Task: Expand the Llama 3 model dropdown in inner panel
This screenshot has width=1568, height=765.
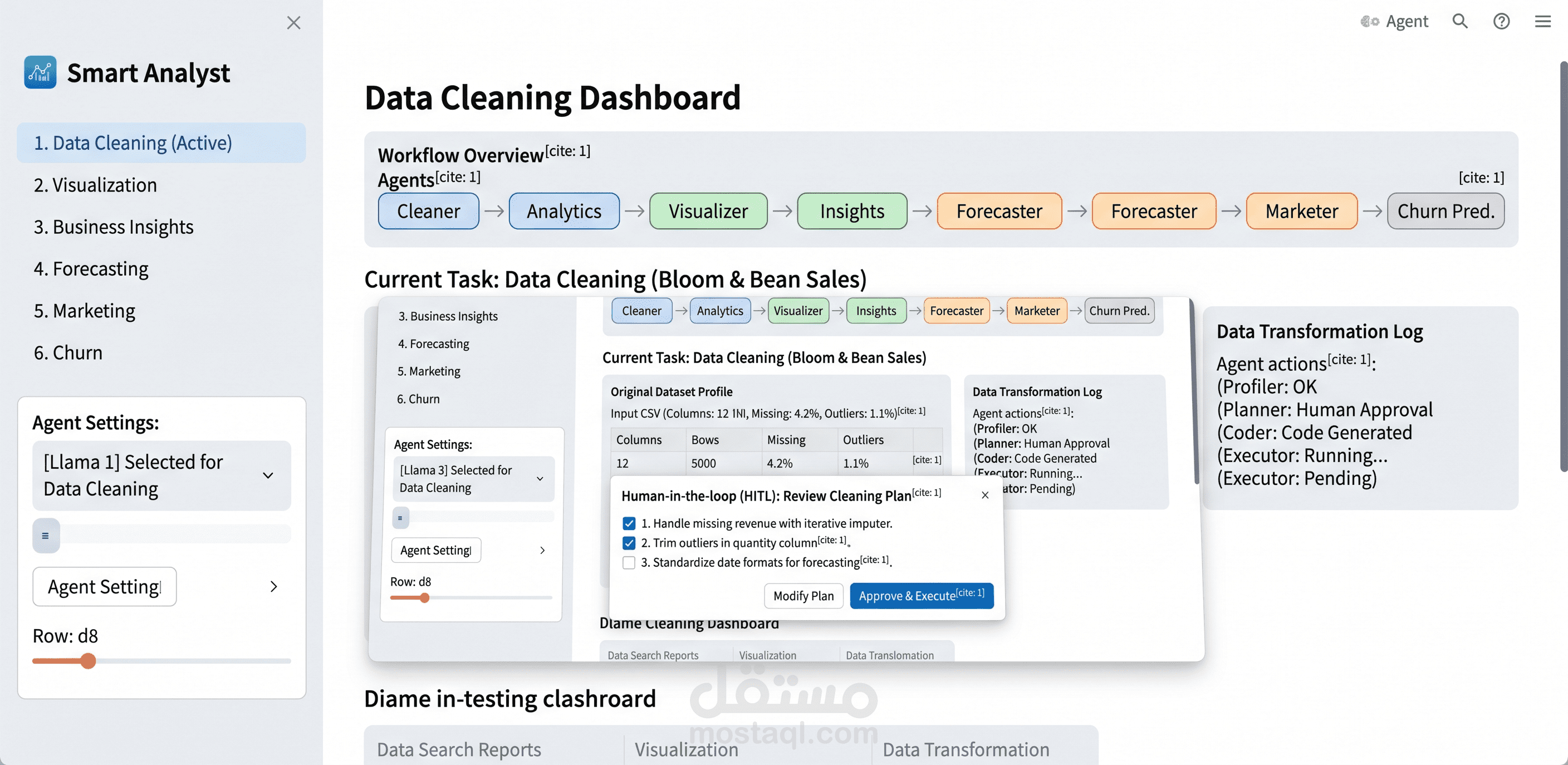Action: (473, 479)
